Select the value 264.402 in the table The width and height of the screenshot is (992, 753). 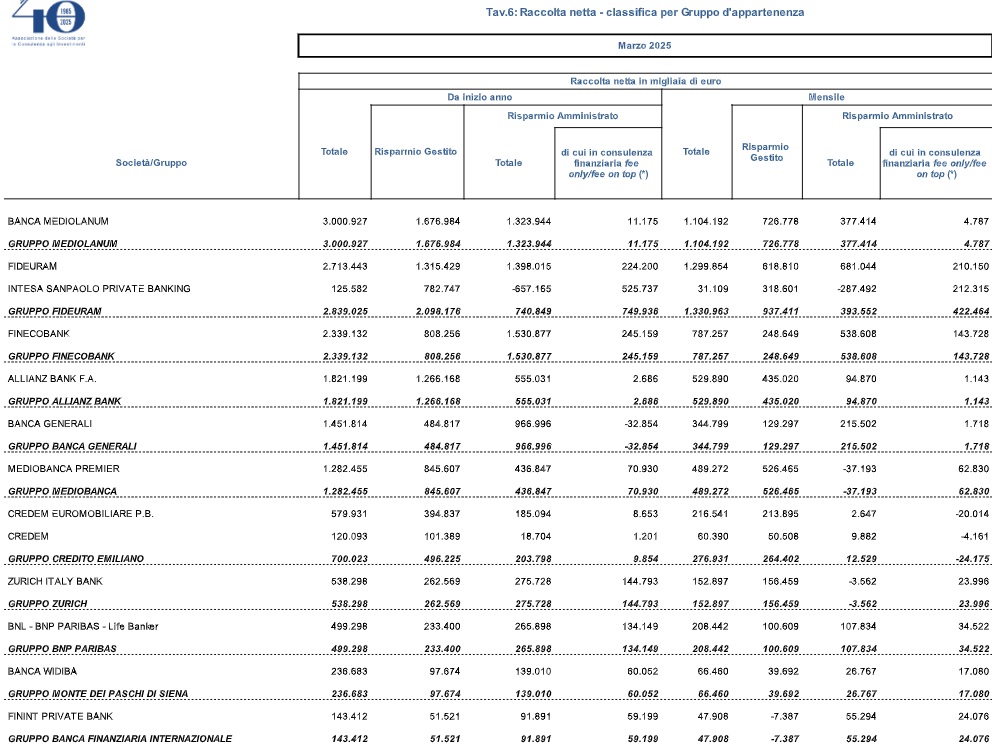click(780, 559)
